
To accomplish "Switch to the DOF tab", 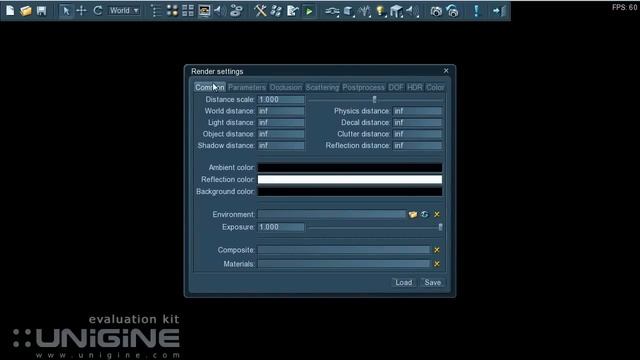I will [x=396, y=87].
